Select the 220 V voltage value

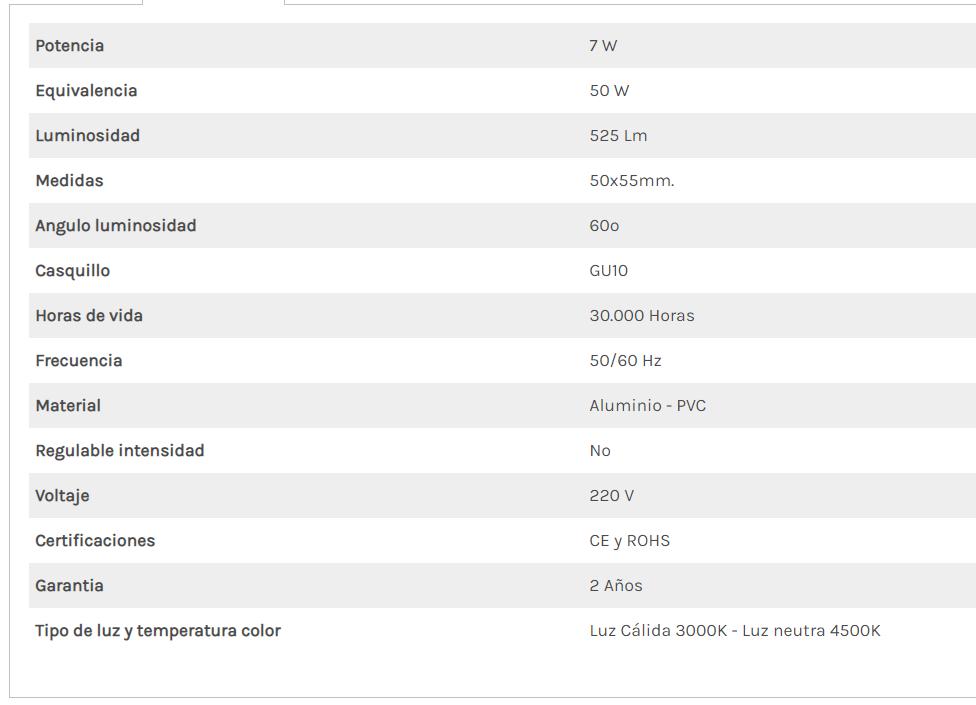coord(611,496)
